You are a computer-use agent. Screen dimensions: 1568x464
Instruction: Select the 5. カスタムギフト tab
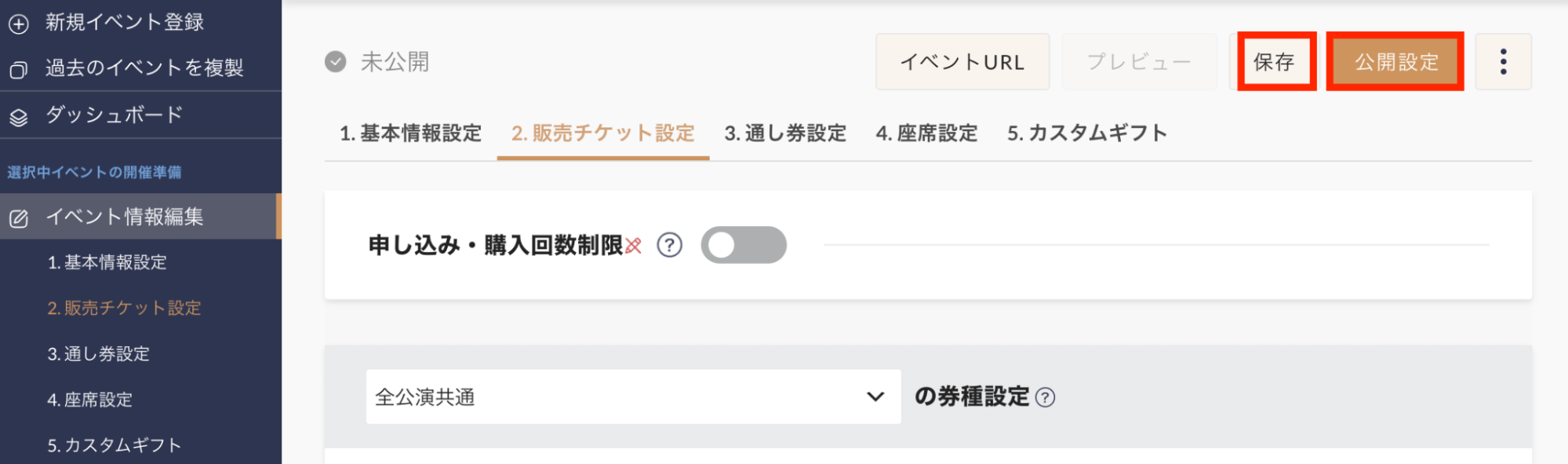pyautogui.click(x=1087, y=133)
